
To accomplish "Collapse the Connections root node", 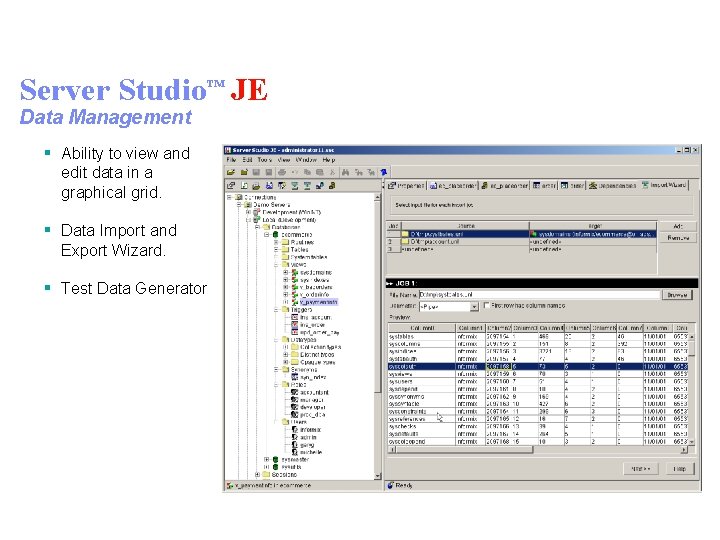I will 230,197.
